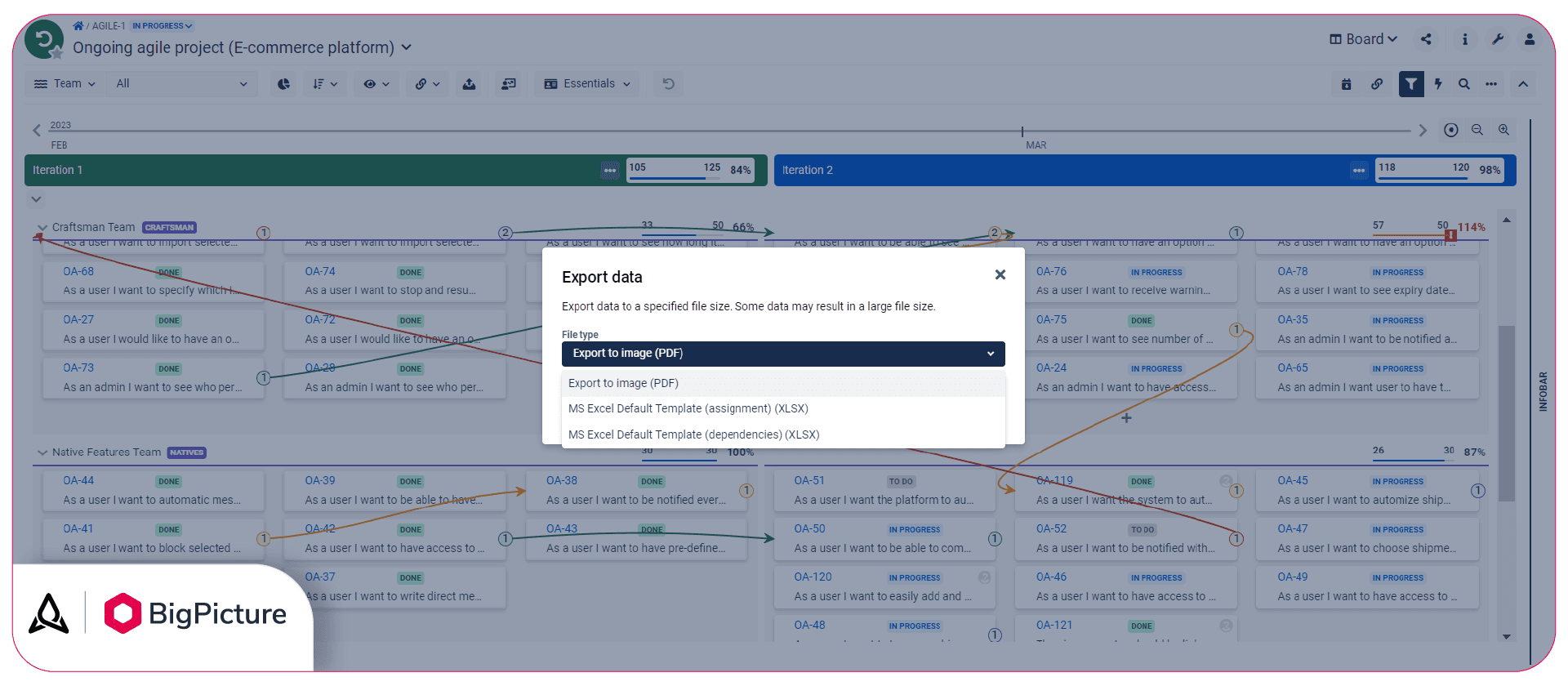Viewport: 1568px width, 686px height.
Task: Click the plus add-task icon in Iteration 2
Action: [x=1126, y=418]
